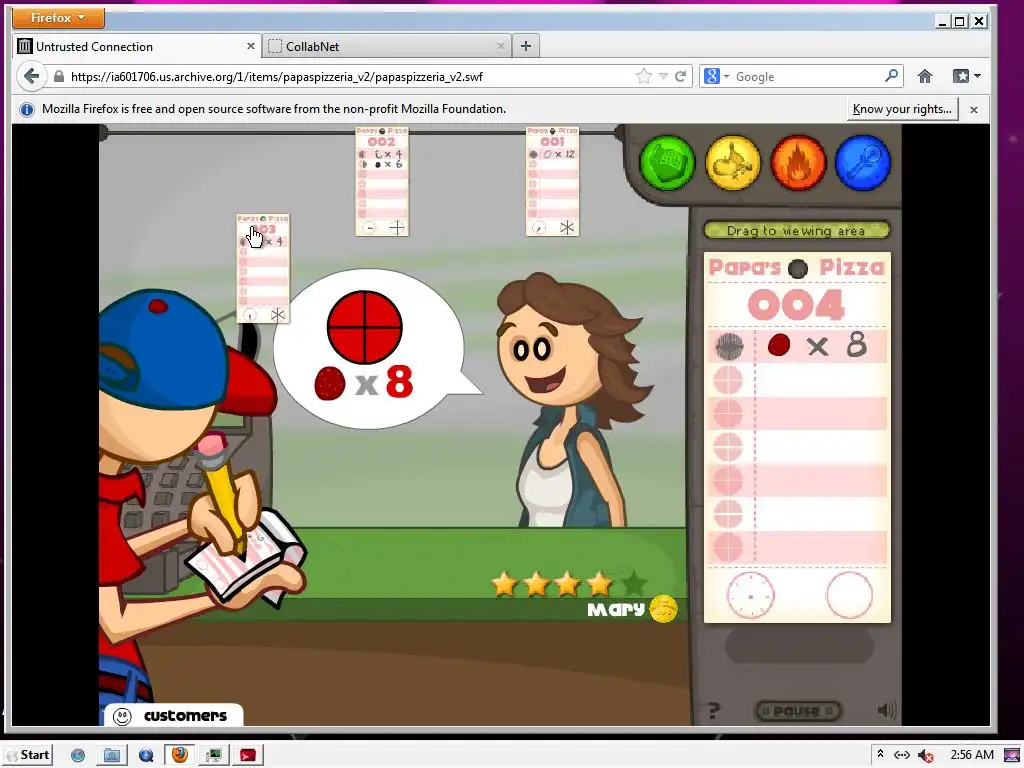Viewport: 1024px width, 768px height.
Task: Click the taskbar volume icon
Action: tap(925, 756)
